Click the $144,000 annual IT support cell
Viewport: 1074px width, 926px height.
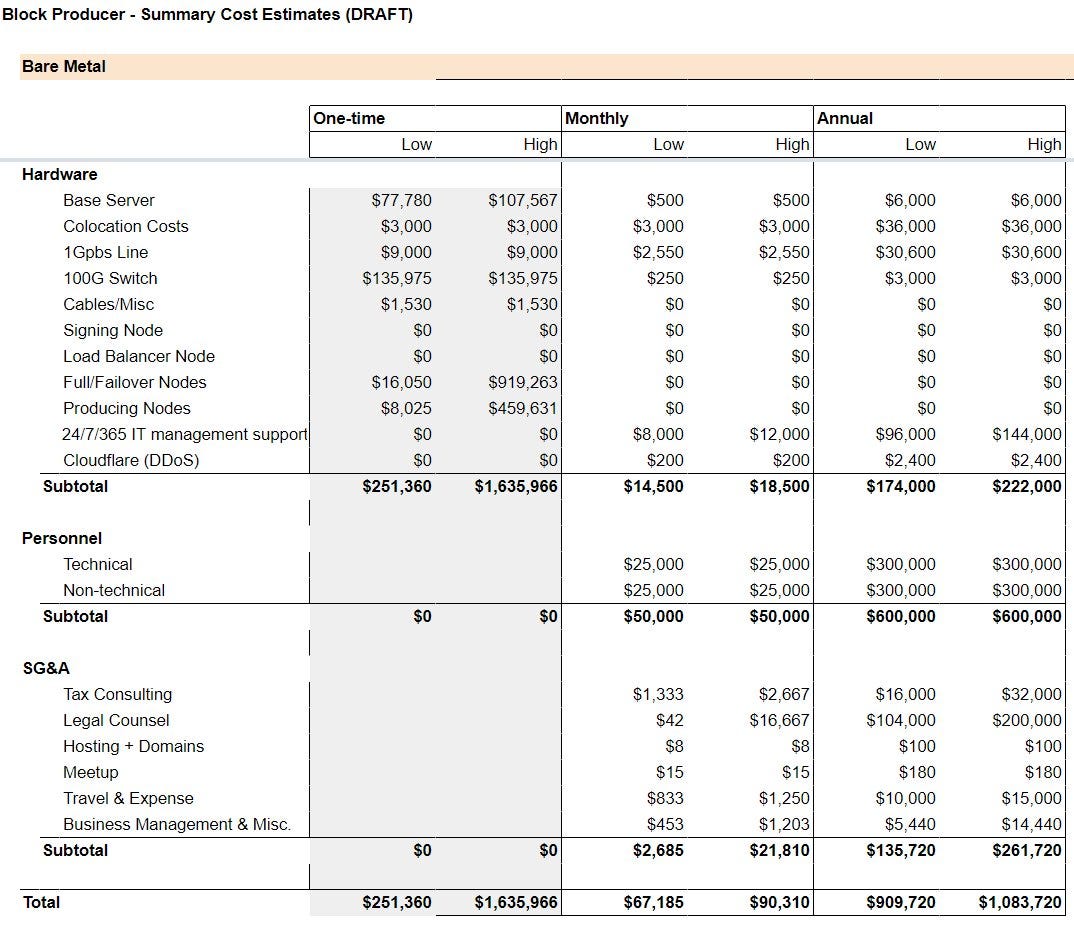click(1027, 434)
